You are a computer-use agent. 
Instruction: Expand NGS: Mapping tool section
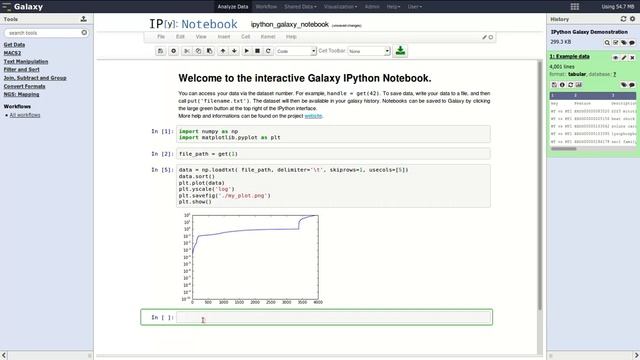pyautogui.click(x=22, y=94)
